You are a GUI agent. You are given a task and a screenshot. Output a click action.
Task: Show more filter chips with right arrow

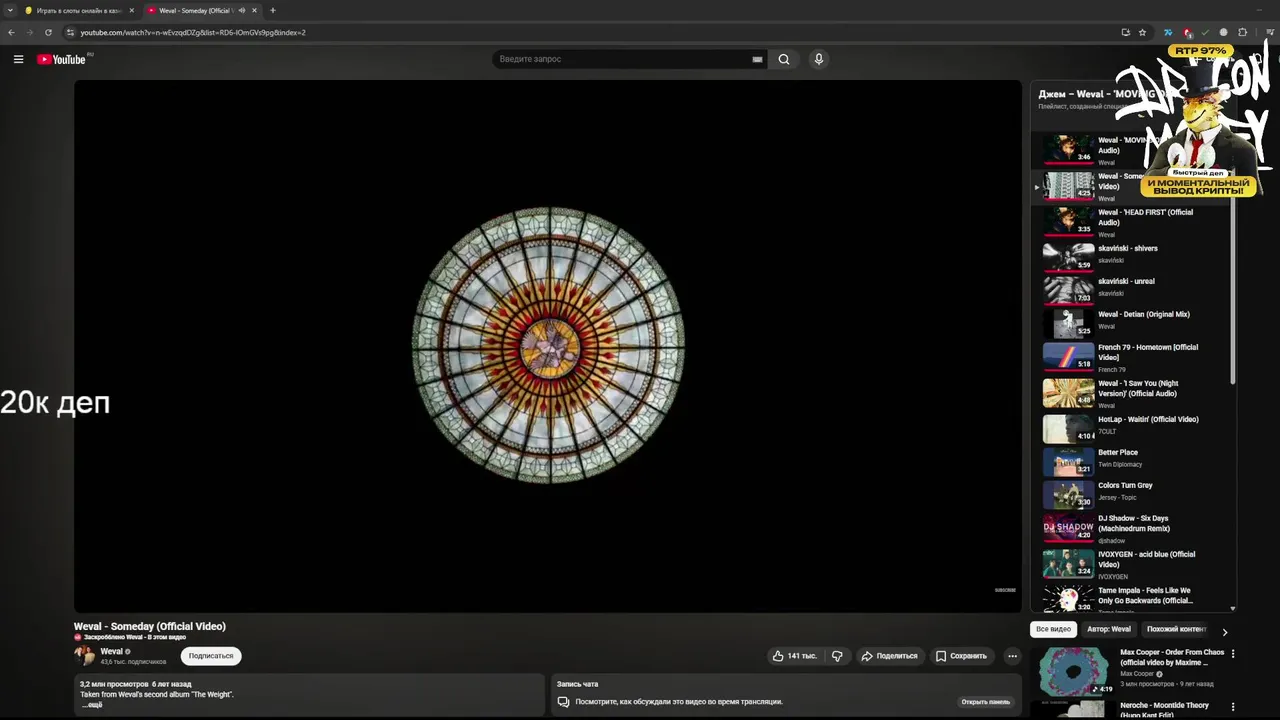point(1224,631)
